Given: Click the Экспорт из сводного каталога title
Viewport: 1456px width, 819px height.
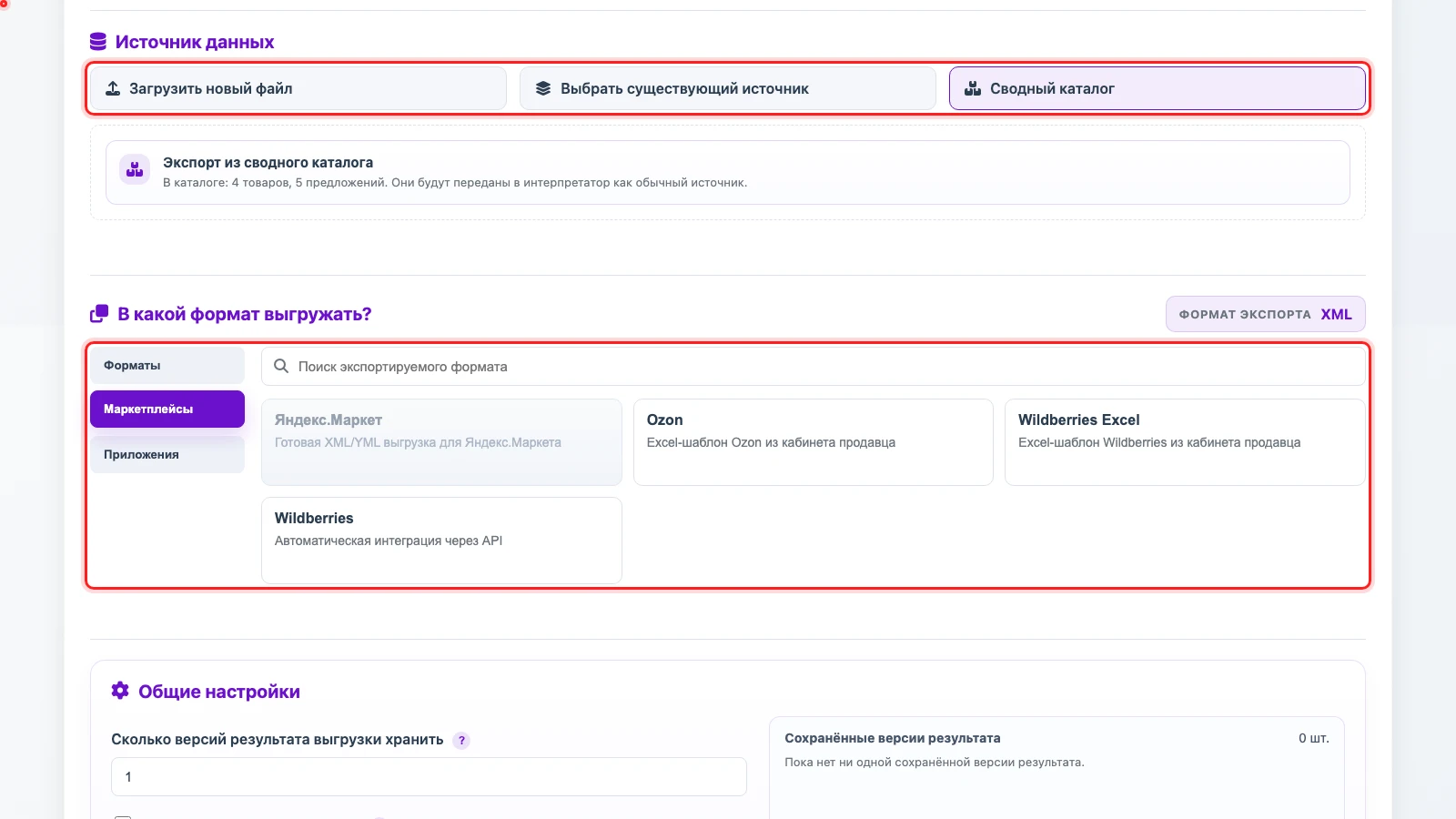Looking at the screenshot, I should [x=268, y=162].
